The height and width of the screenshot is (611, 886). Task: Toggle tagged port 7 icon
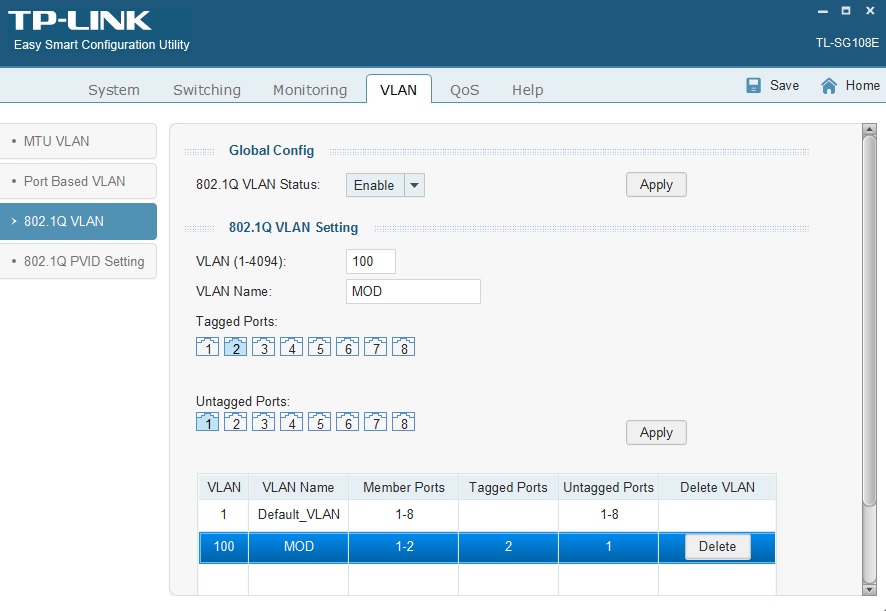pyautogui.click(x=375, y=346)
